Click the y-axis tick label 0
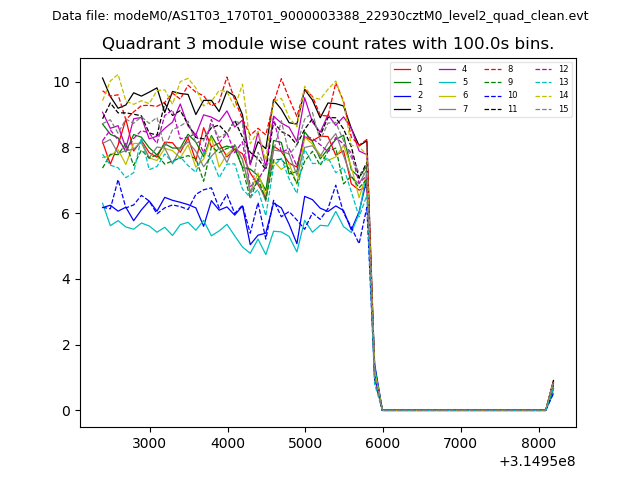The height and width of the screenshot is (480, 640). tap(66, 411)
